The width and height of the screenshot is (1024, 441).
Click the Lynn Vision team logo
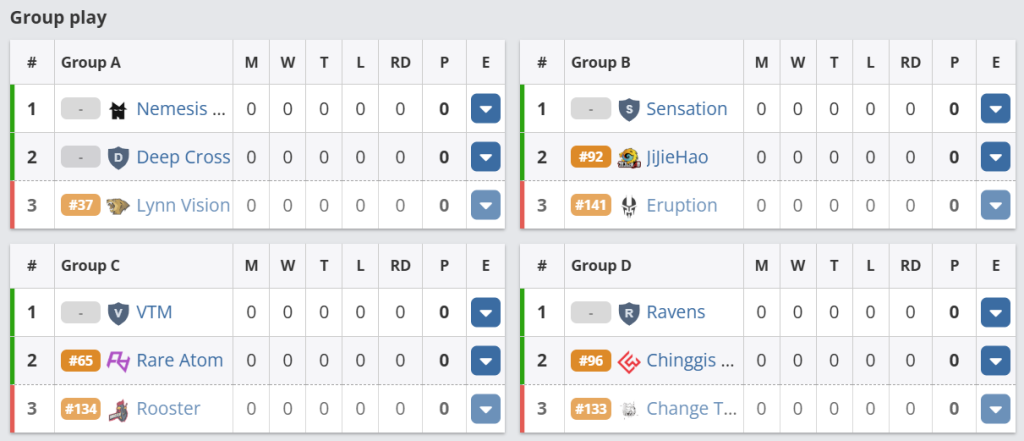pyautogui.click(x=118, y=205)
